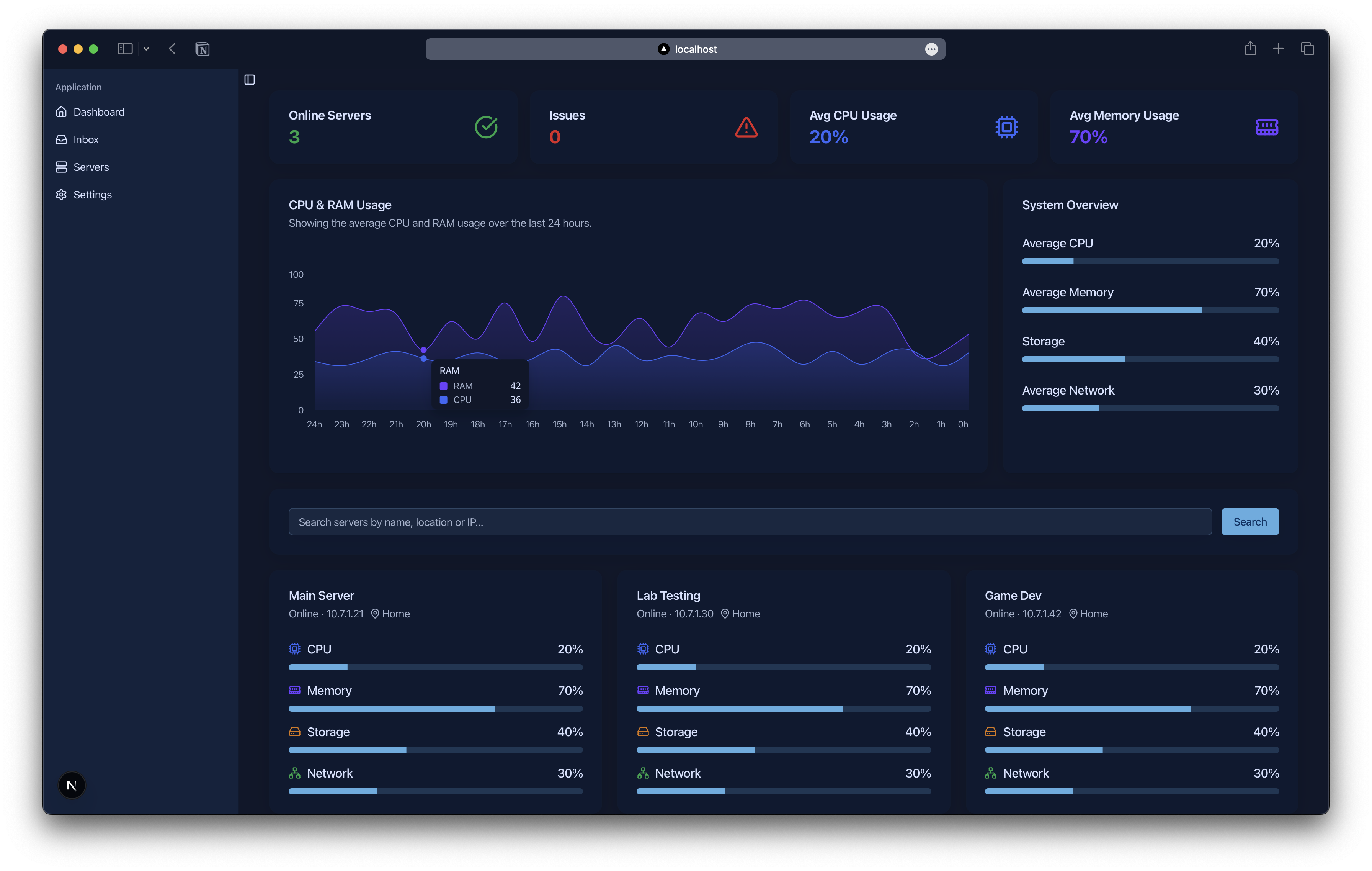Click Main Server Memory progress bar
Viewport: 1372px width, 871px height.
436,709
